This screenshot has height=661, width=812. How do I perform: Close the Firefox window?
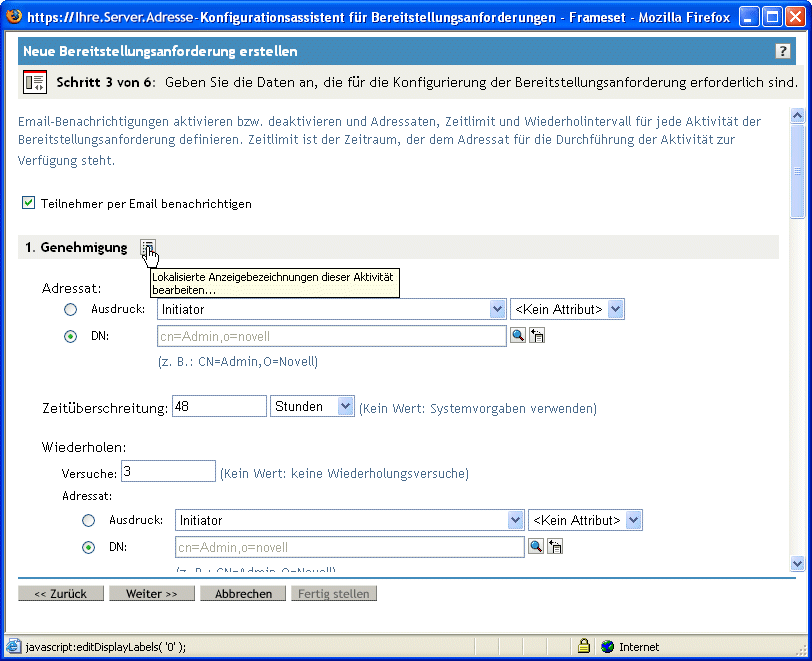796,17
